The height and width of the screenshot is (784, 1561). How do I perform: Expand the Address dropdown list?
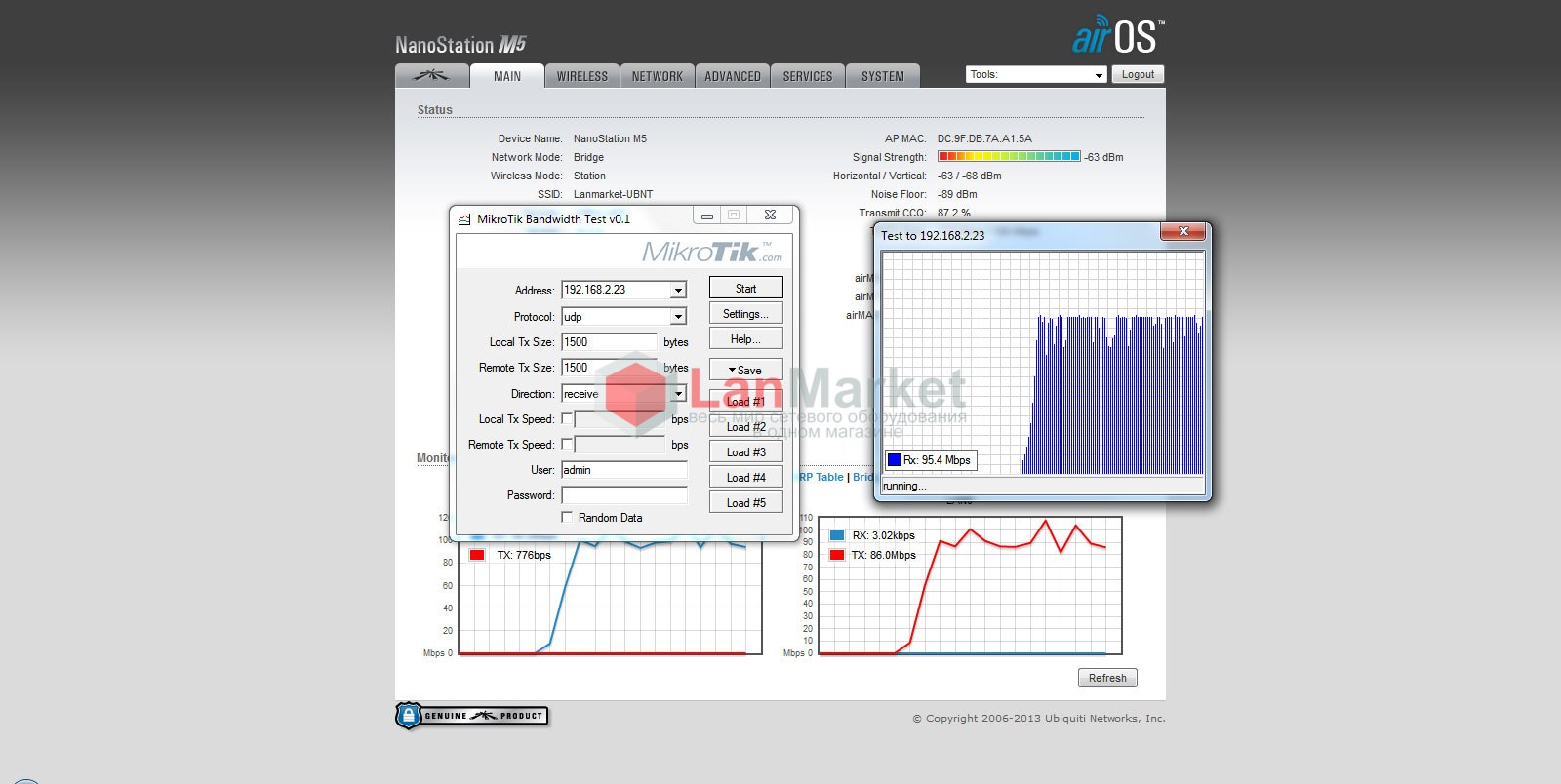pyautogui.click(x=678, y=291)
